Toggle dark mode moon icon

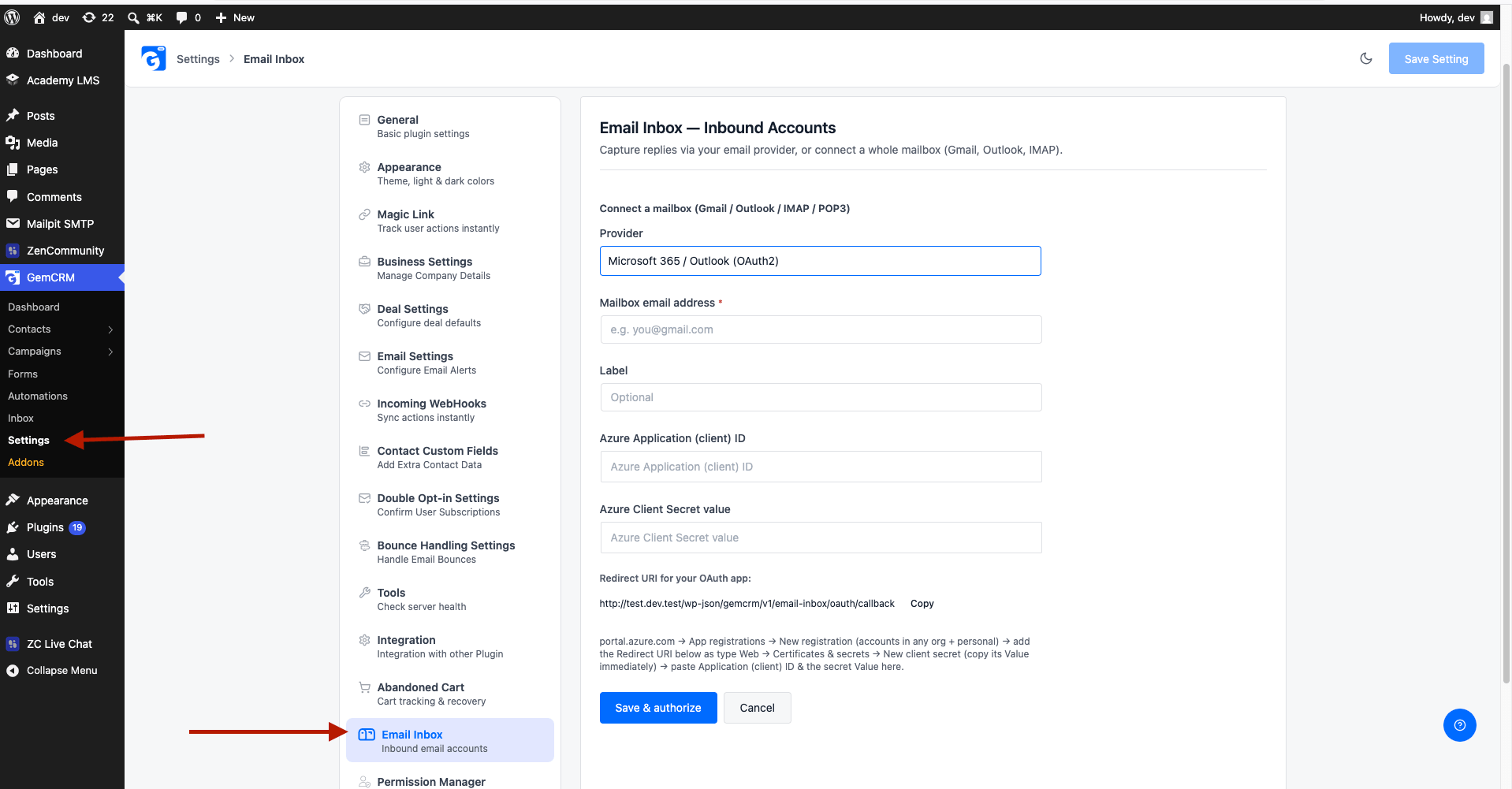(1366, 58)
